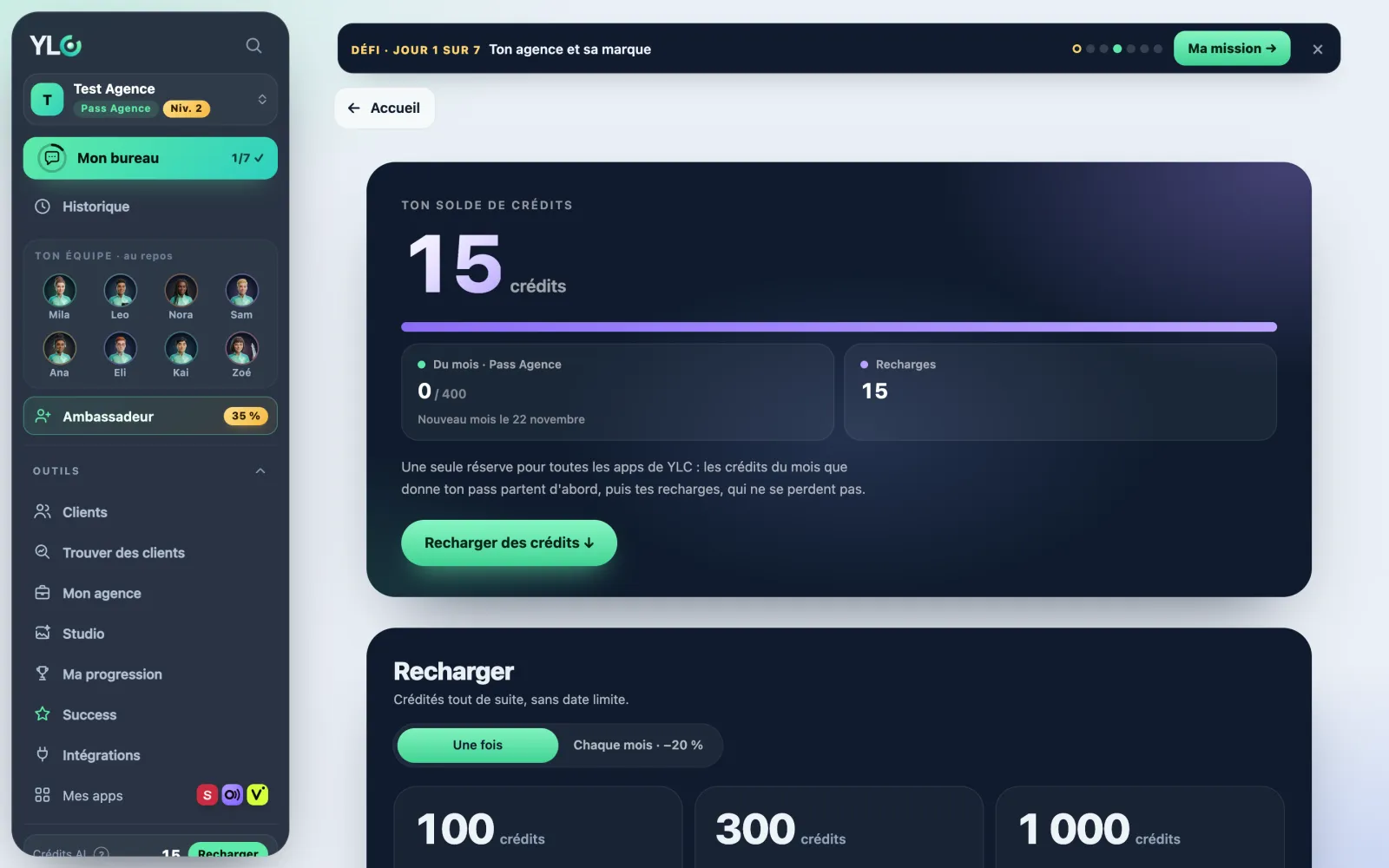Screen dimensions: 1389x868
Task: Open the Test Agence switcher chevrons
Action: click(262, 100)
